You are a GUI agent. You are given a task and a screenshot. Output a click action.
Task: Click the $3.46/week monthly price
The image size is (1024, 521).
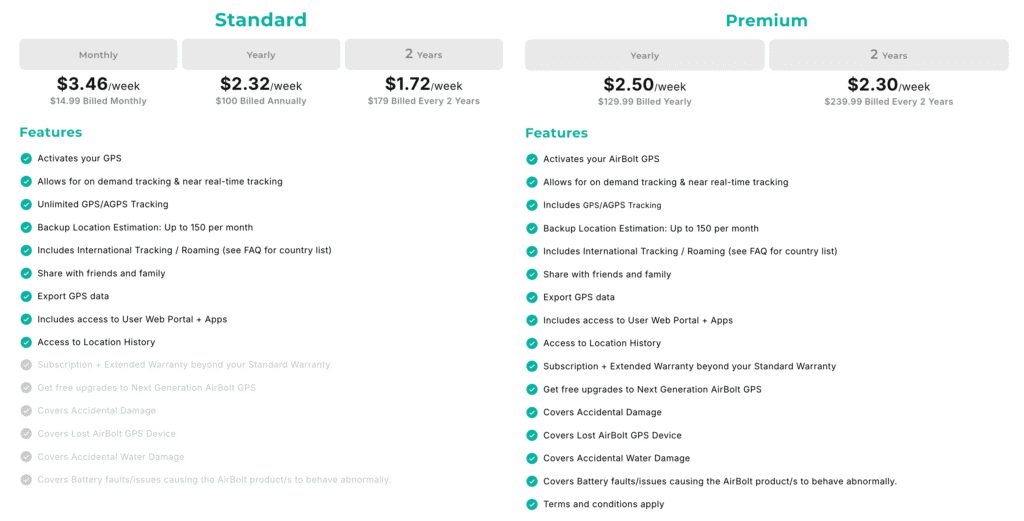click(x=98, y=84)
